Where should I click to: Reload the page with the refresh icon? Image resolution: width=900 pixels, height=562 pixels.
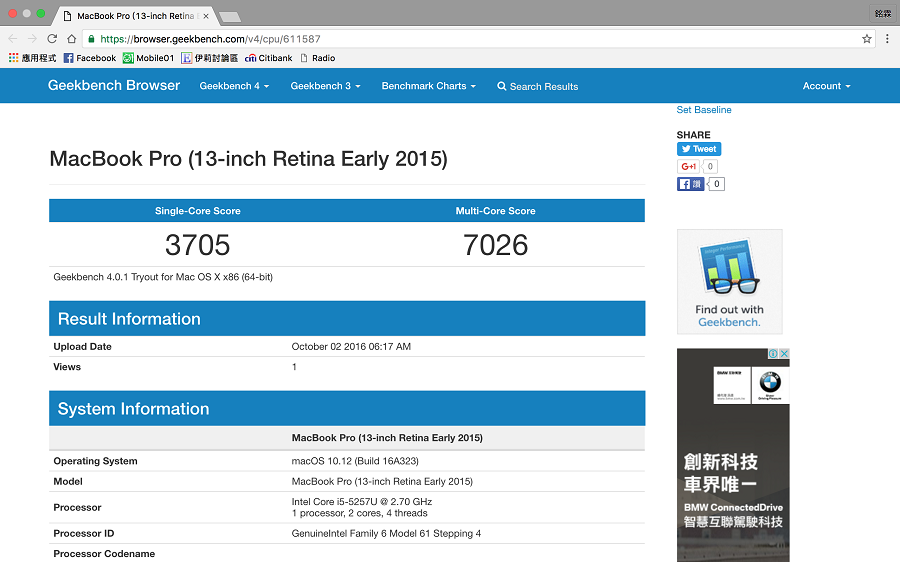tap(52, 38)
